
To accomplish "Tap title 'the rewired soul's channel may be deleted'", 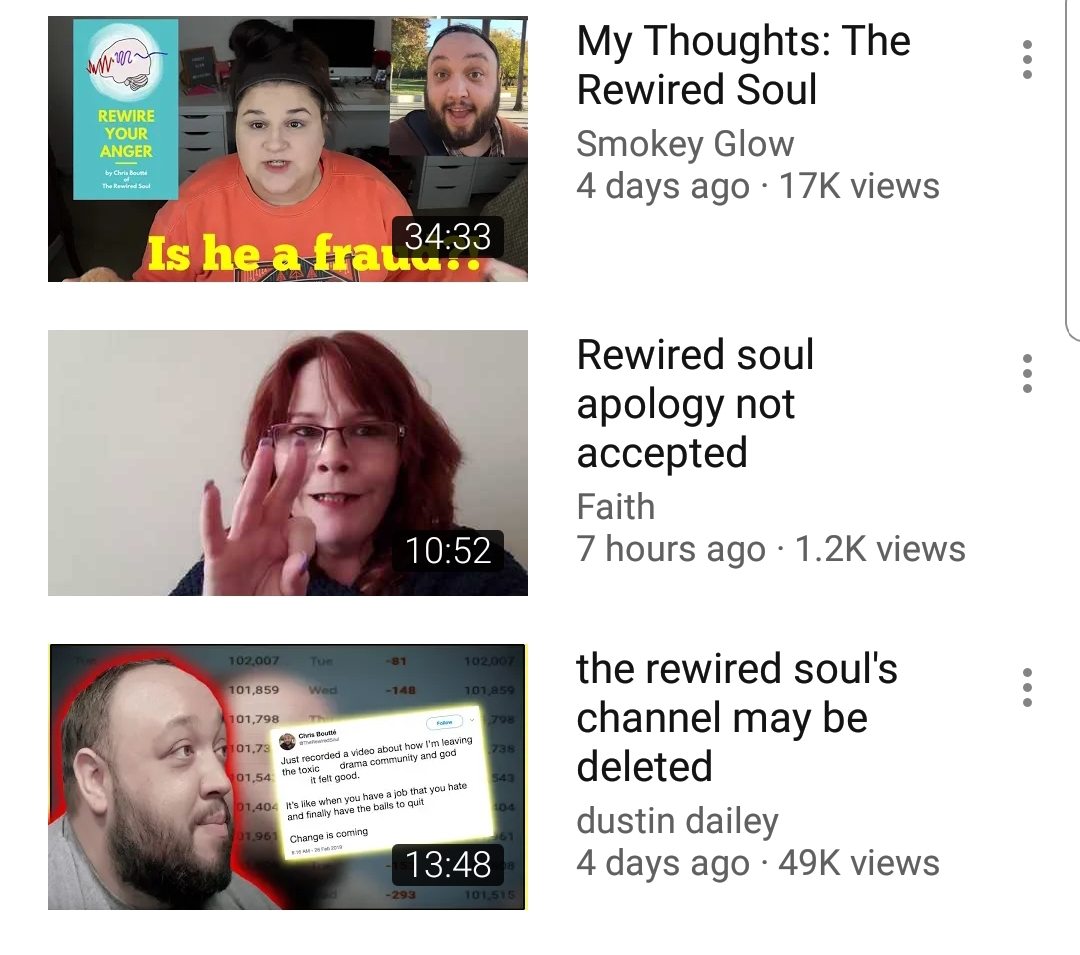I will 737,717.
